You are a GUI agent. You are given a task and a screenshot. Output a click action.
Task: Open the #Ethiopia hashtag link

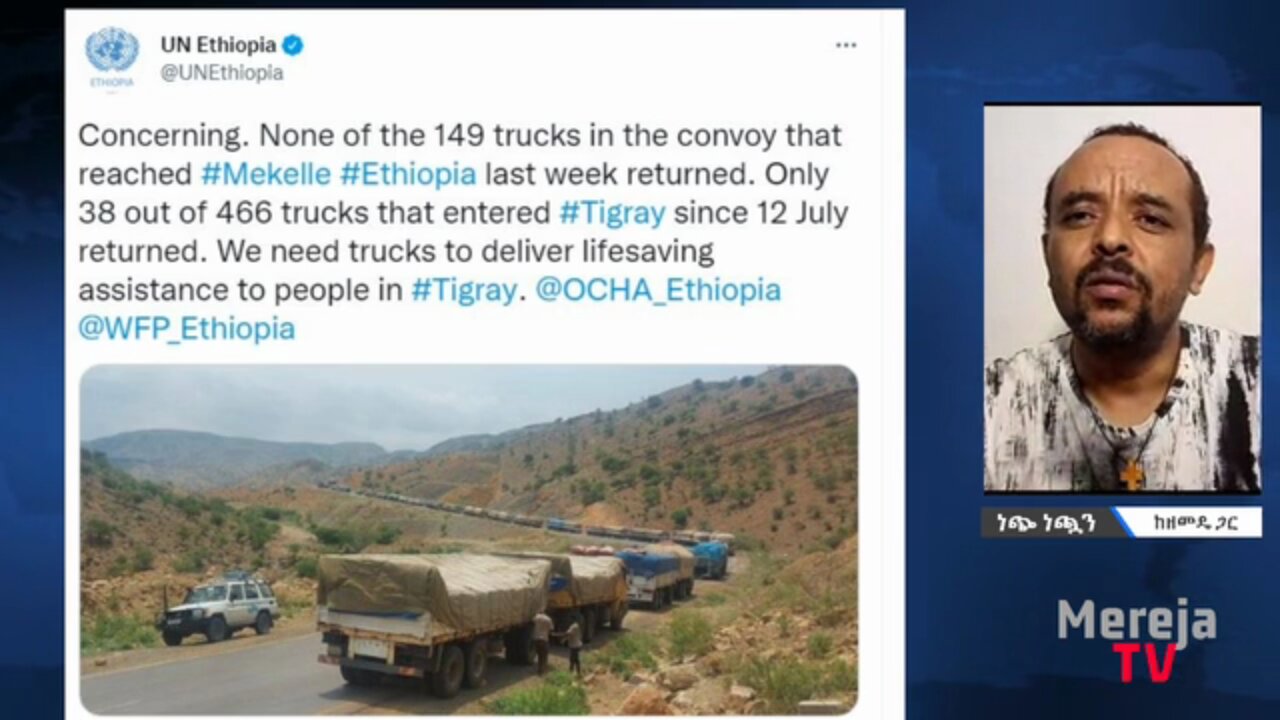click(x=408, y=174)
